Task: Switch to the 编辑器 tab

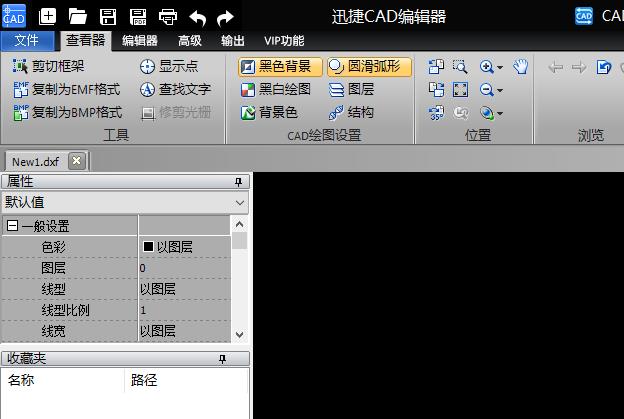Action: click(x=140, y=41)
